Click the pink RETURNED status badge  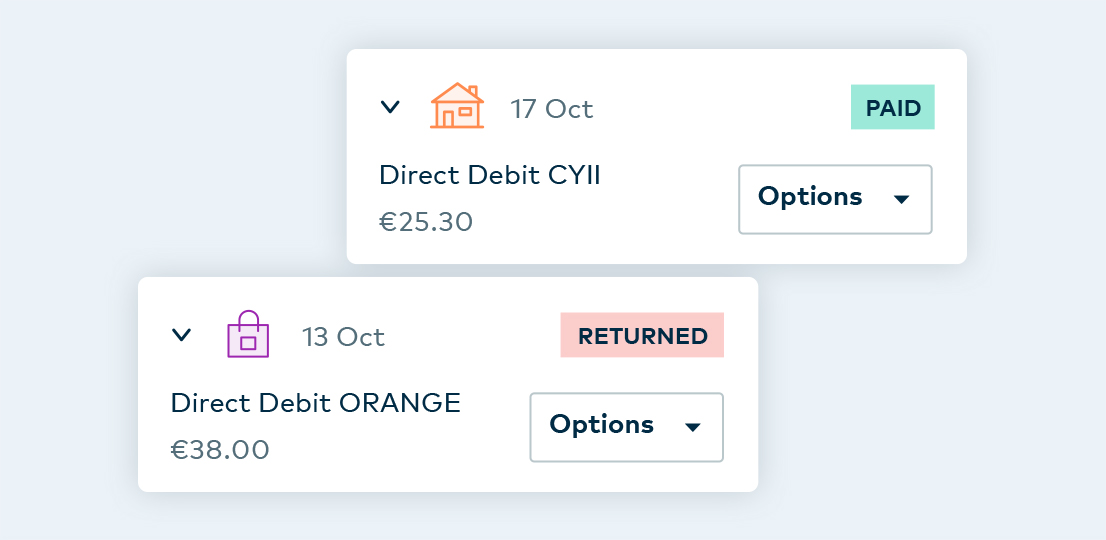tap(642, 335)
